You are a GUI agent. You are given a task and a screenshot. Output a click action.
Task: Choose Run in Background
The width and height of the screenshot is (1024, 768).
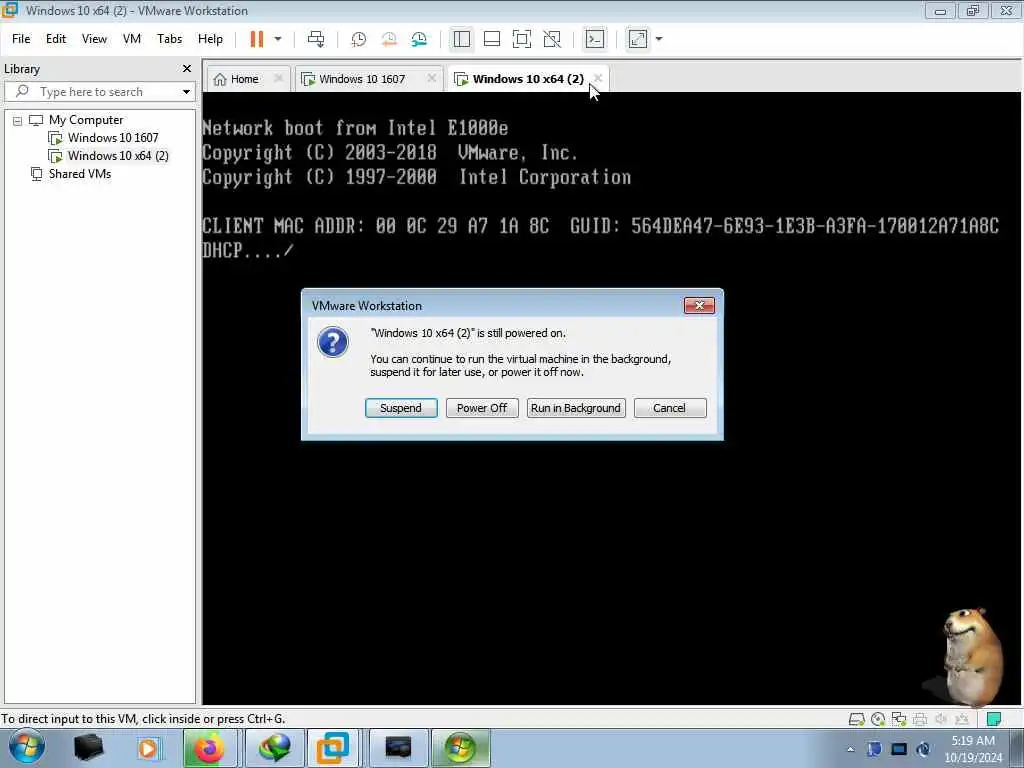576,408
